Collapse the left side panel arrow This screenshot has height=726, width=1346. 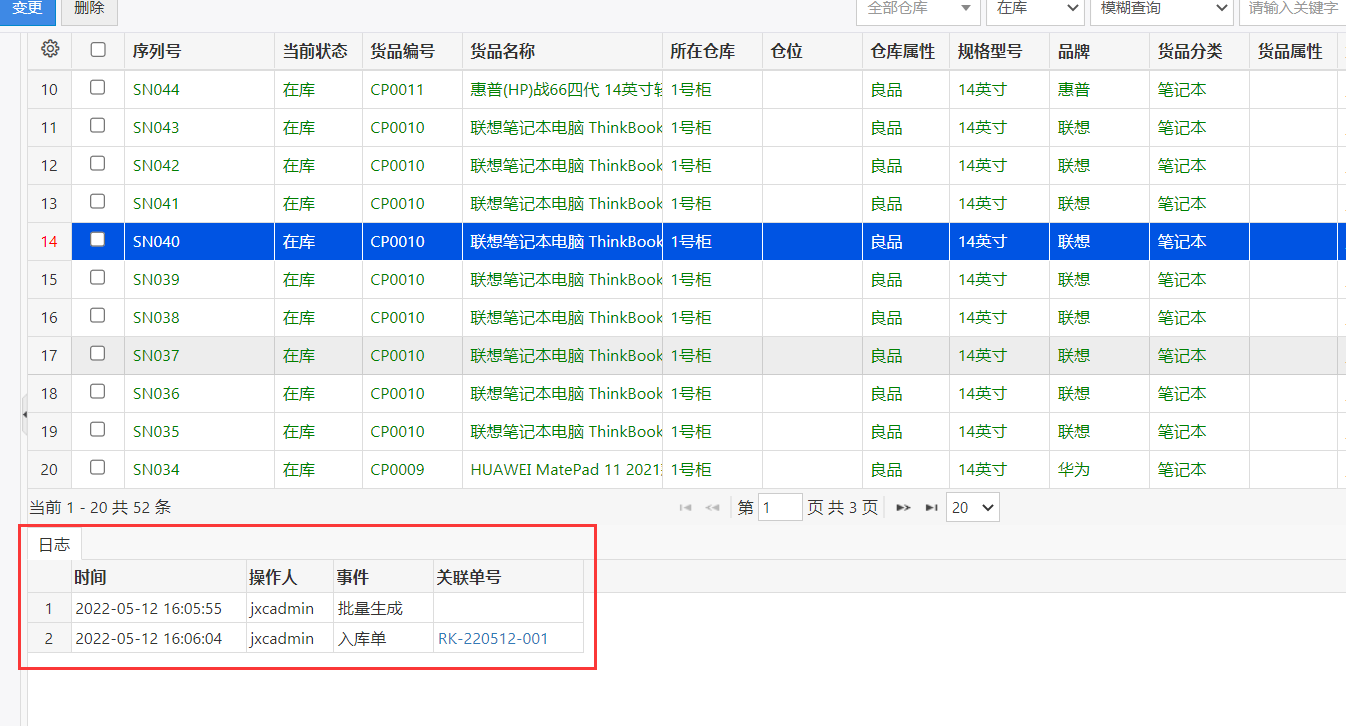[x=24, y=415]
